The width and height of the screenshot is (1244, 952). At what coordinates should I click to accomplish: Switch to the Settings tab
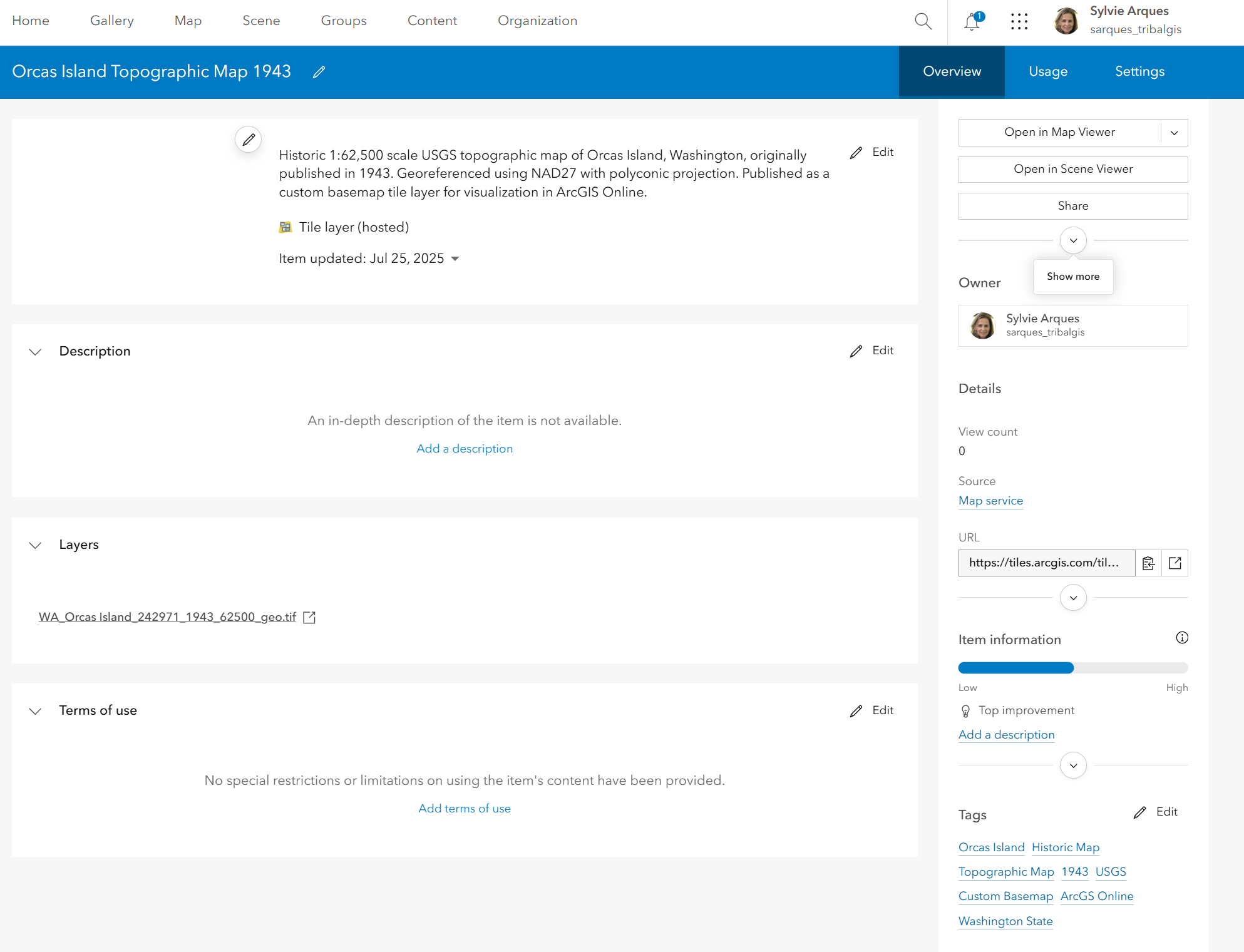tap(1139, 71)
